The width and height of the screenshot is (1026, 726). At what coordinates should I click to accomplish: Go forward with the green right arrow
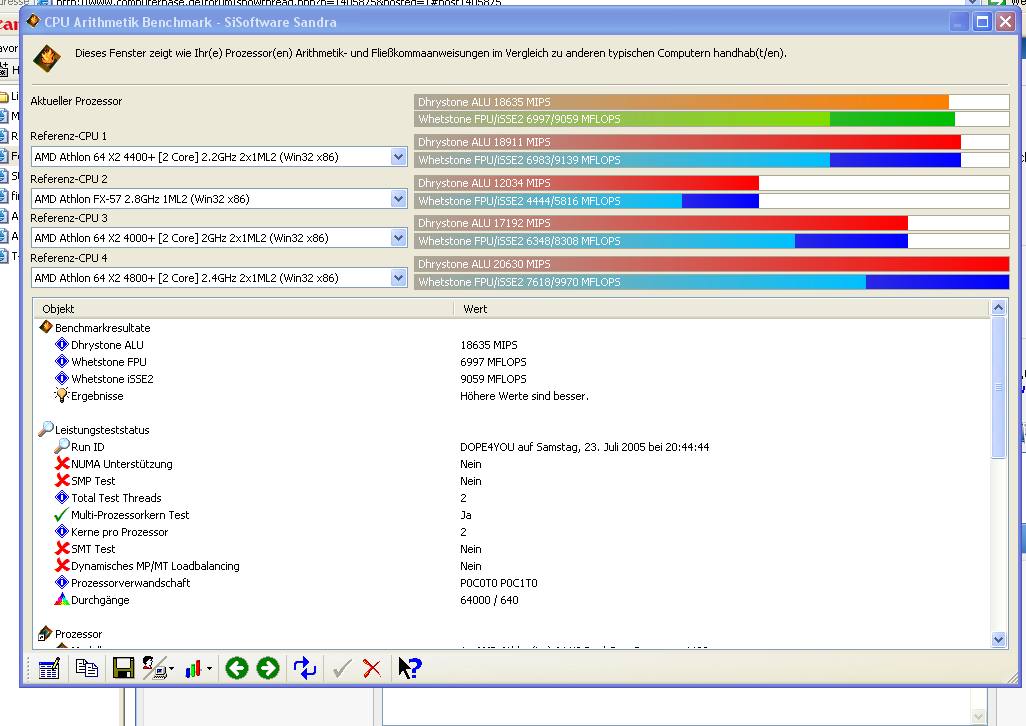click(268, 668)
